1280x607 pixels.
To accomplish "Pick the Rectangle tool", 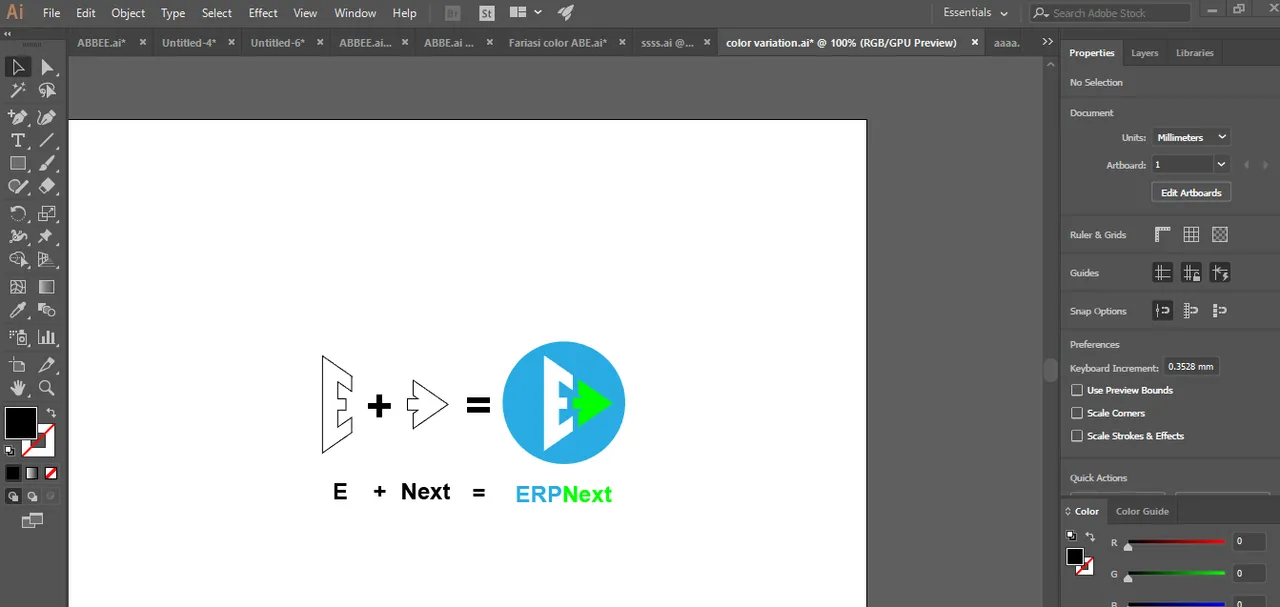I will click(18, 163).
